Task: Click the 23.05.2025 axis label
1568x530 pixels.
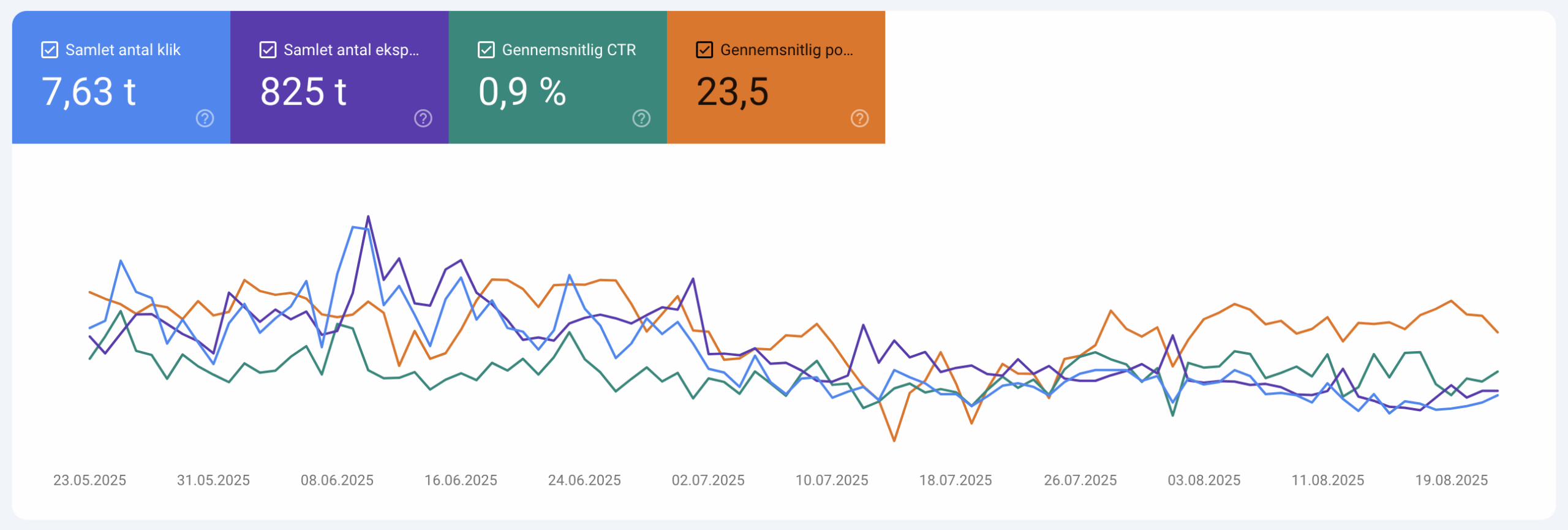Action: [90, 480]
